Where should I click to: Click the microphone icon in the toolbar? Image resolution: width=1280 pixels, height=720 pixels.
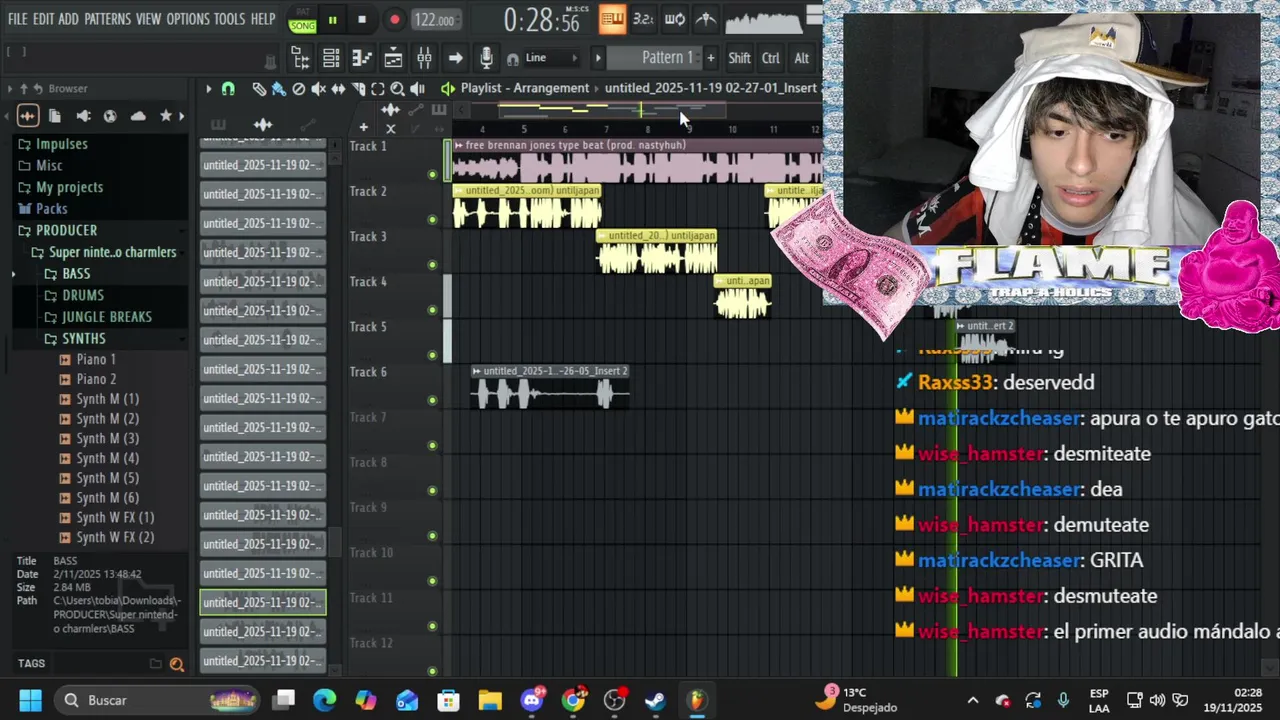click(486, 58)
